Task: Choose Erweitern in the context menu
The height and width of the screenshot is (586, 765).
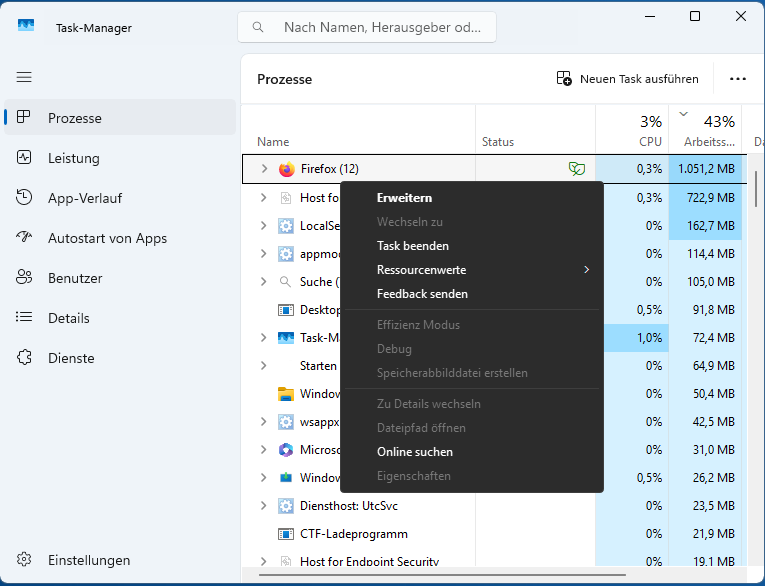Action: [x=472, y=198]
